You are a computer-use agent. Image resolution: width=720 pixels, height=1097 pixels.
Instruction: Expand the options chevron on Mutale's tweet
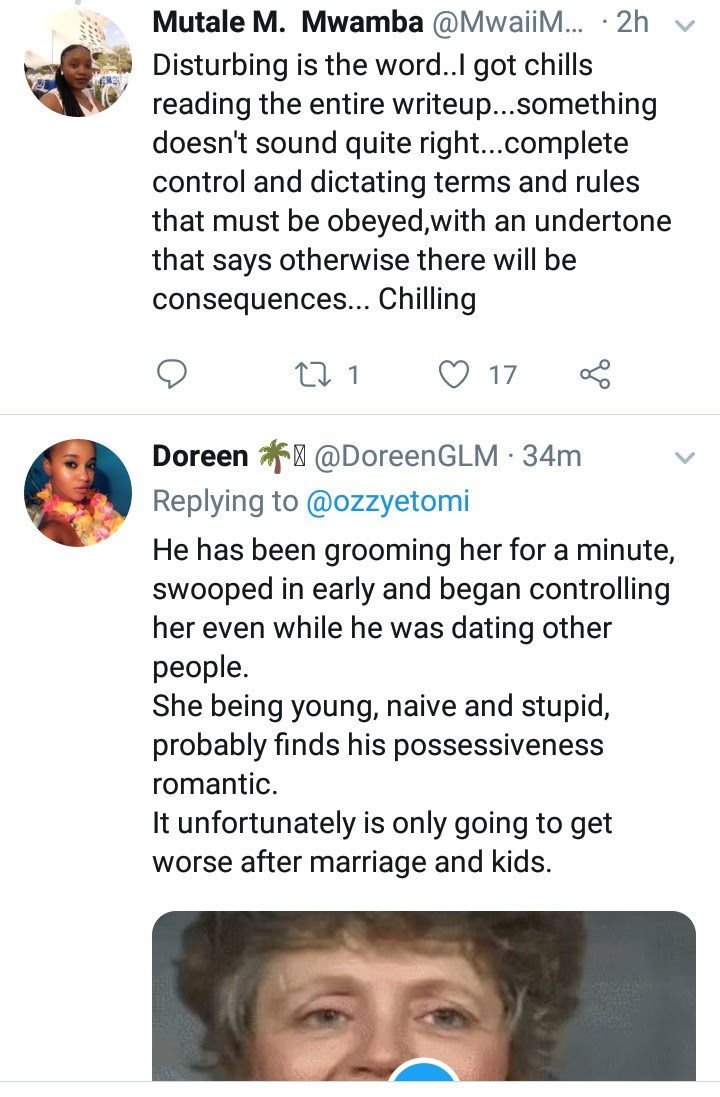click(685, 27)
